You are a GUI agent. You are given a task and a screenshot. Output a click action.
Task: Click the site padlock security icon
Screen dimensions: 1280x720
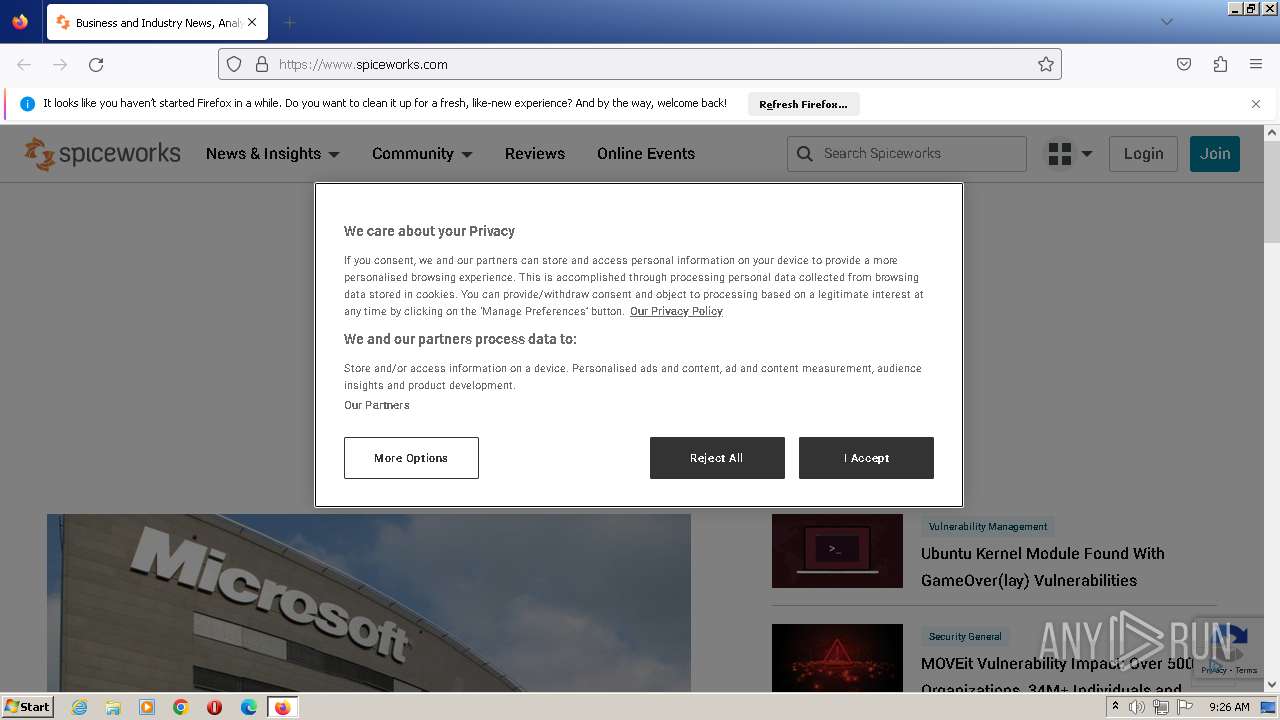tap(262, 64)
